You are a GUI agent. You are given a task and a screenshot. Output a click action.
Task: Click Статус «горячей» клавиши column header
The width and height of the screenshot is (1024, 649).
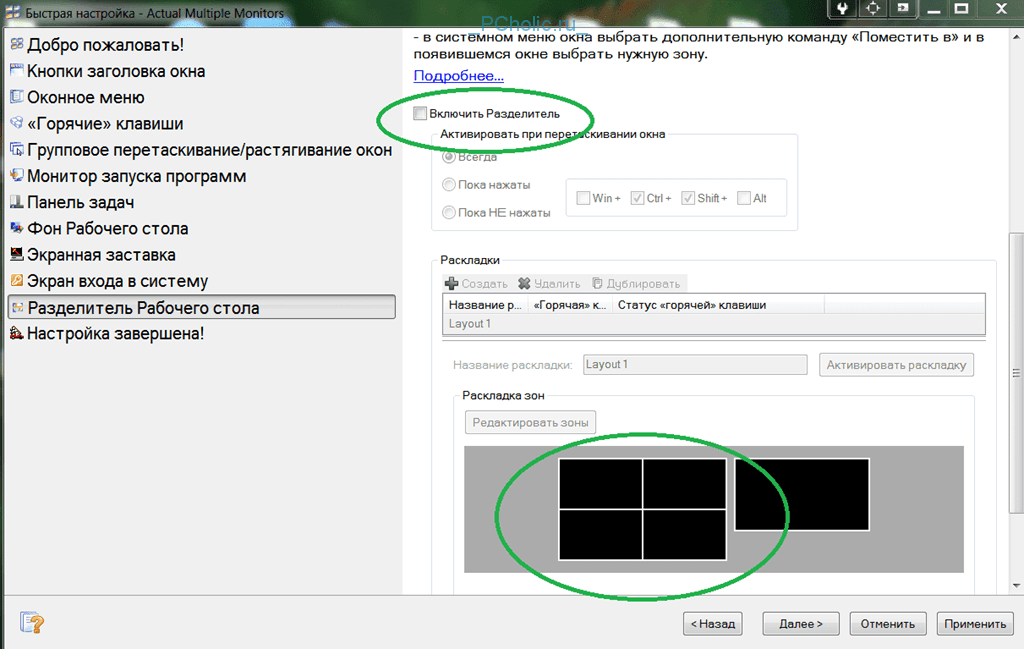click(718, 305)
